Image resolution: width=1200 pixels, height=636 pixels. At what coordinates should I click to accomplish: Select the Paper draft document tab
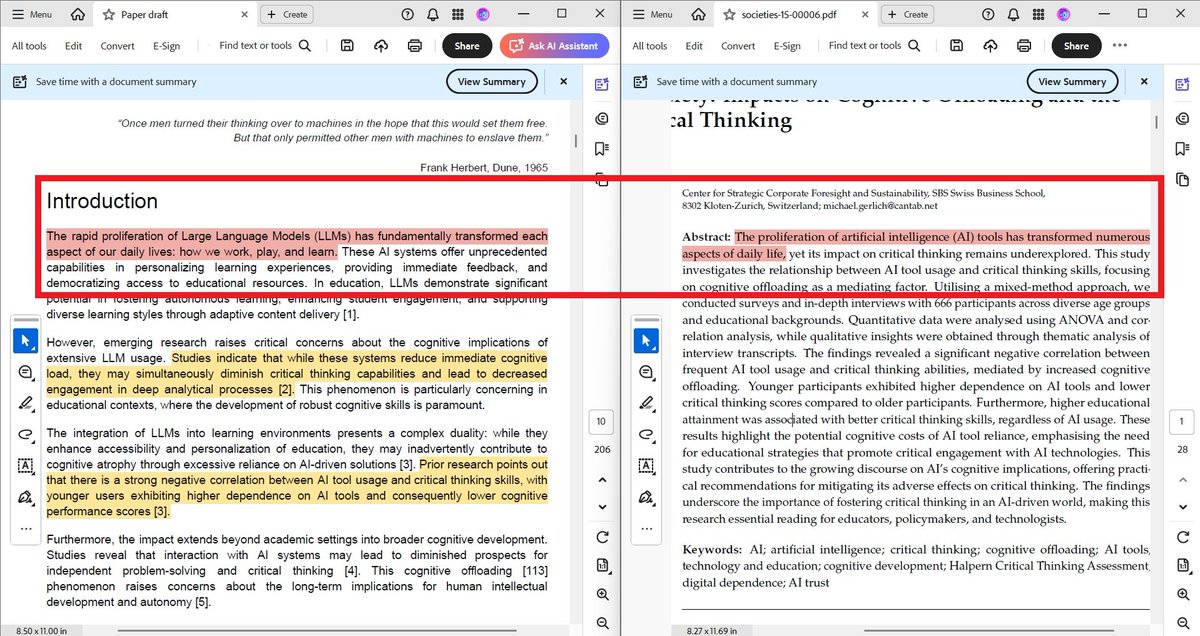click(173, 14)
